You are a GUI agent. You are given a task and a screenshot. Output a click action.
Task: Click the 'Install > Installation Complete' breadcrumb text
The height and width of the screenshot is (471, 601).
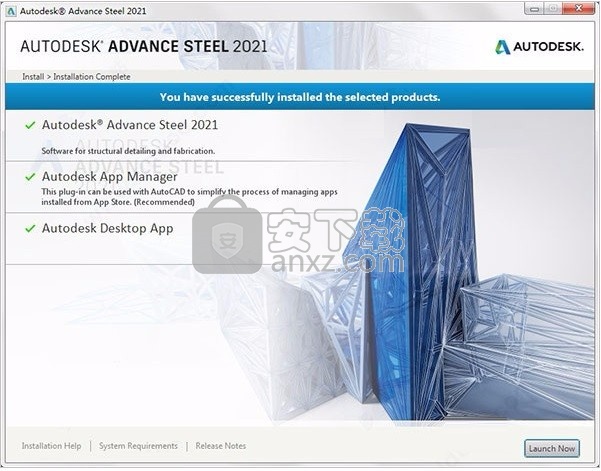pyautogui.click(x=76, y=77)
